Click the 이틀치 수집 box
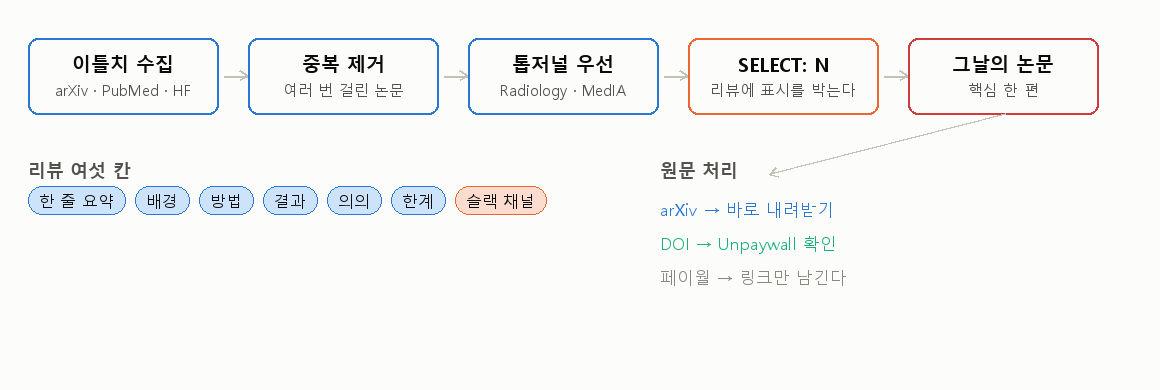1160x390 pixels. click(x=124, y=76)
